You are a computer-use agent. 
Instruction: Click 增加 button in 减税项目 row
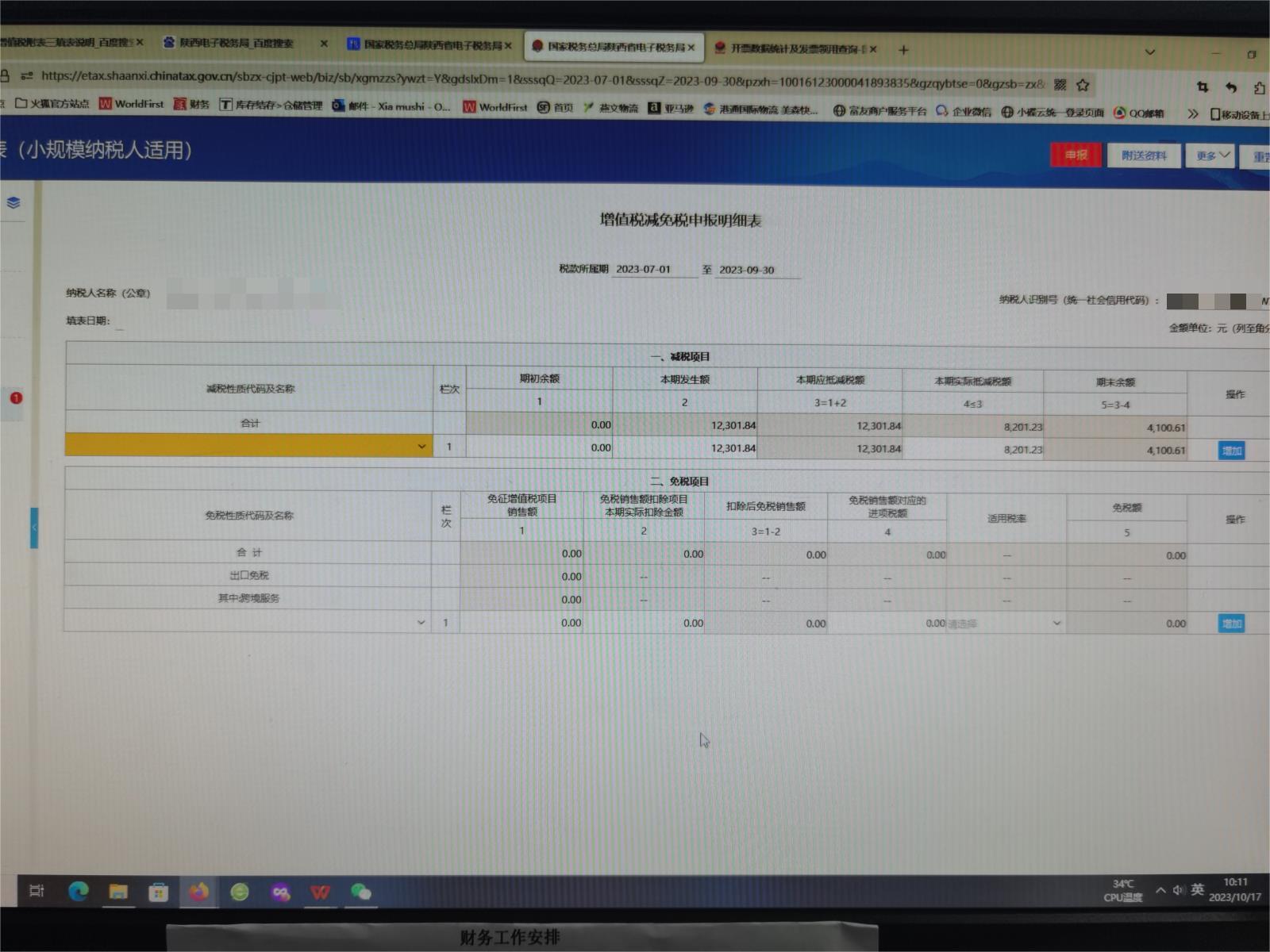click(x=1231, y=451)
